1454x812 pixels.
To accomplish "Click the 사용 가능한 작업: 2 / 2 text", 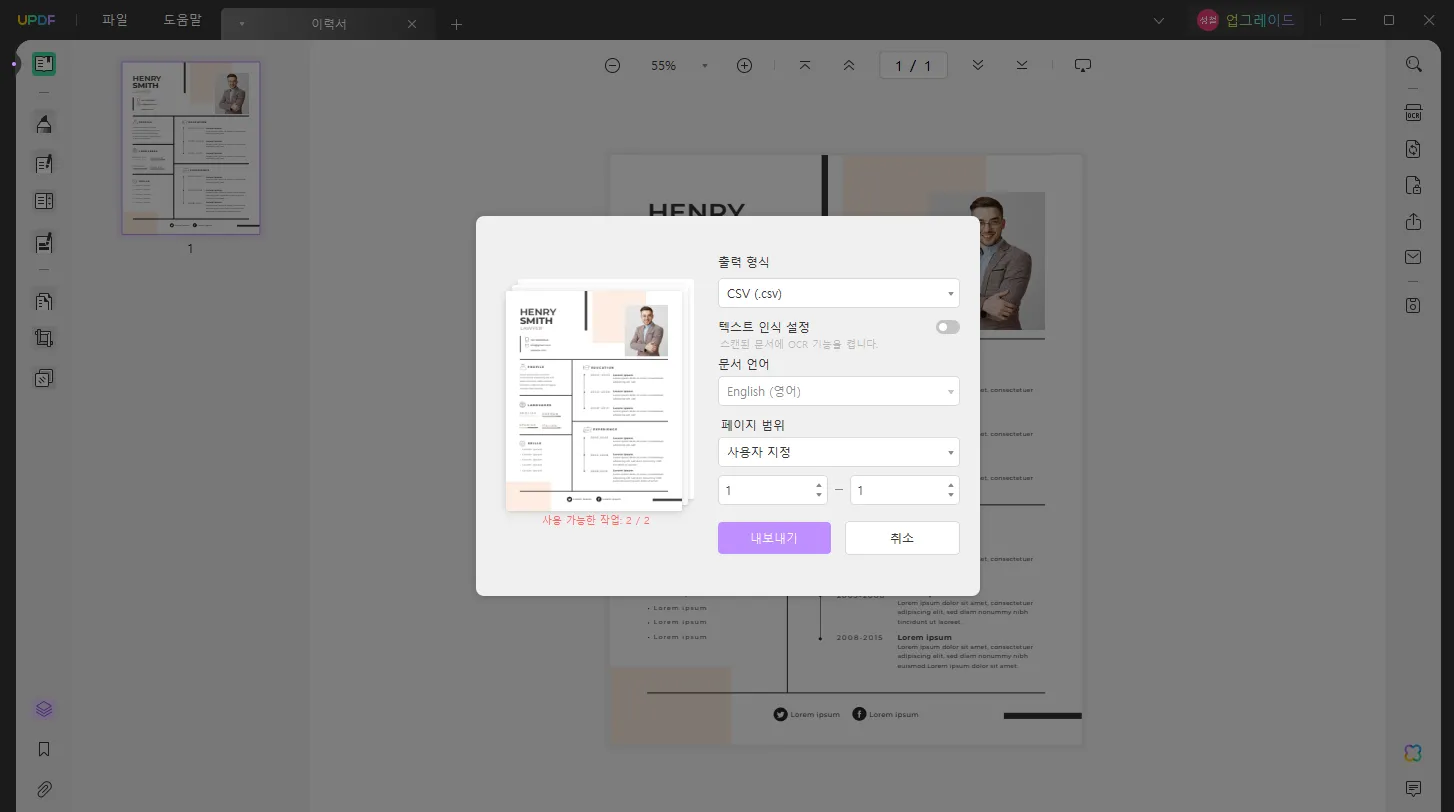I will (x=596, y=520).
